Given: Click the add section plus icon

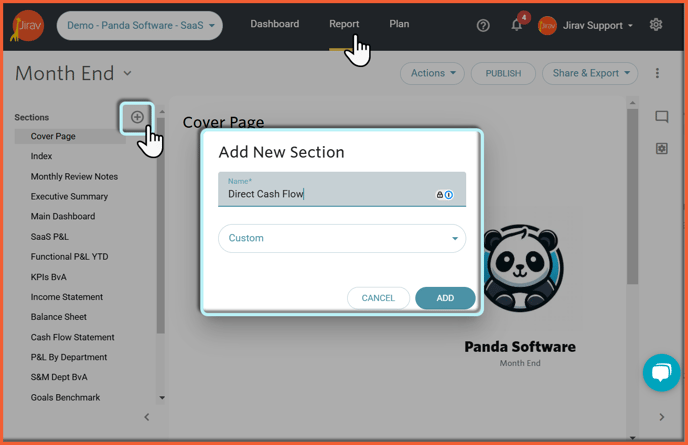Looking at the screenshot, I should (137, 117).
